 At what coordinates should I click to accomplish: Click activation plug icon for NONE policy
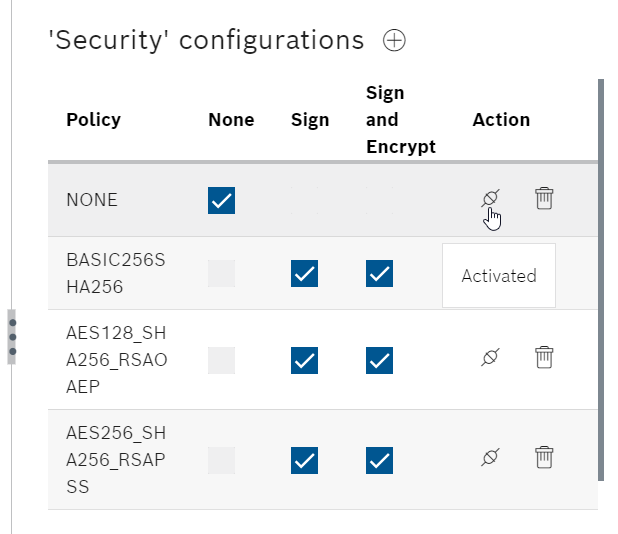[x=490, y=198]
